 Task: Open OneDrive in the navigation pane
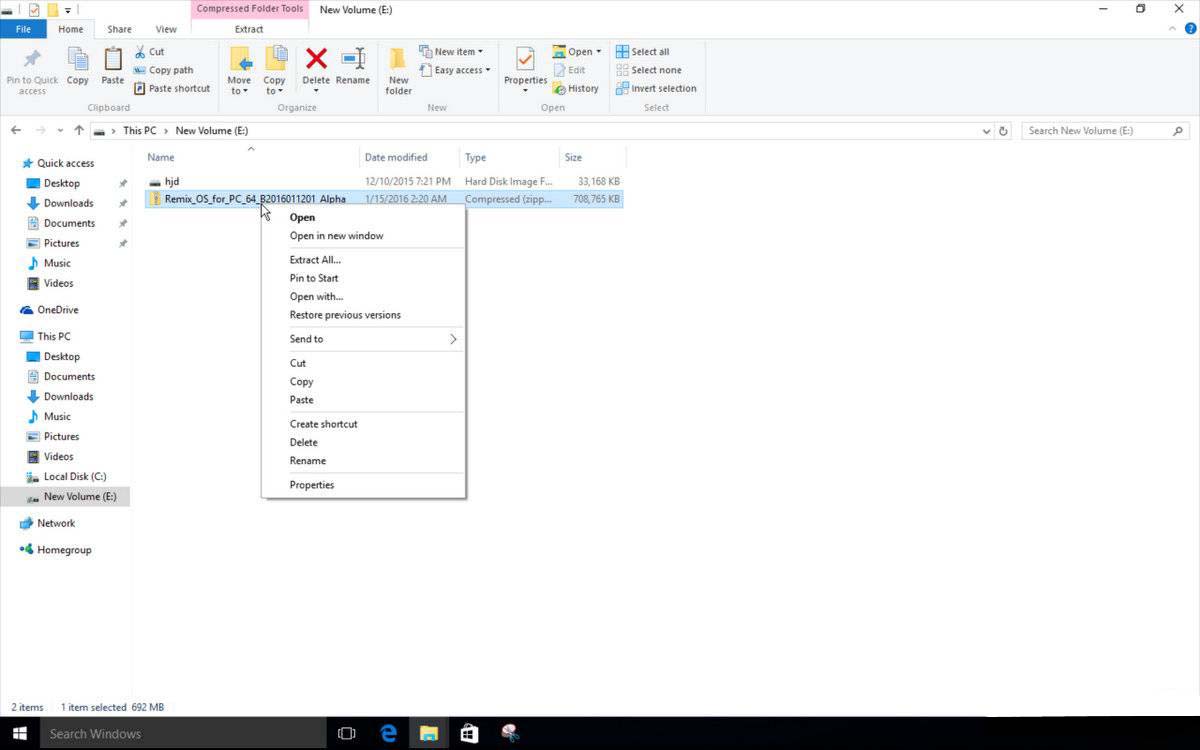point(57,310)
